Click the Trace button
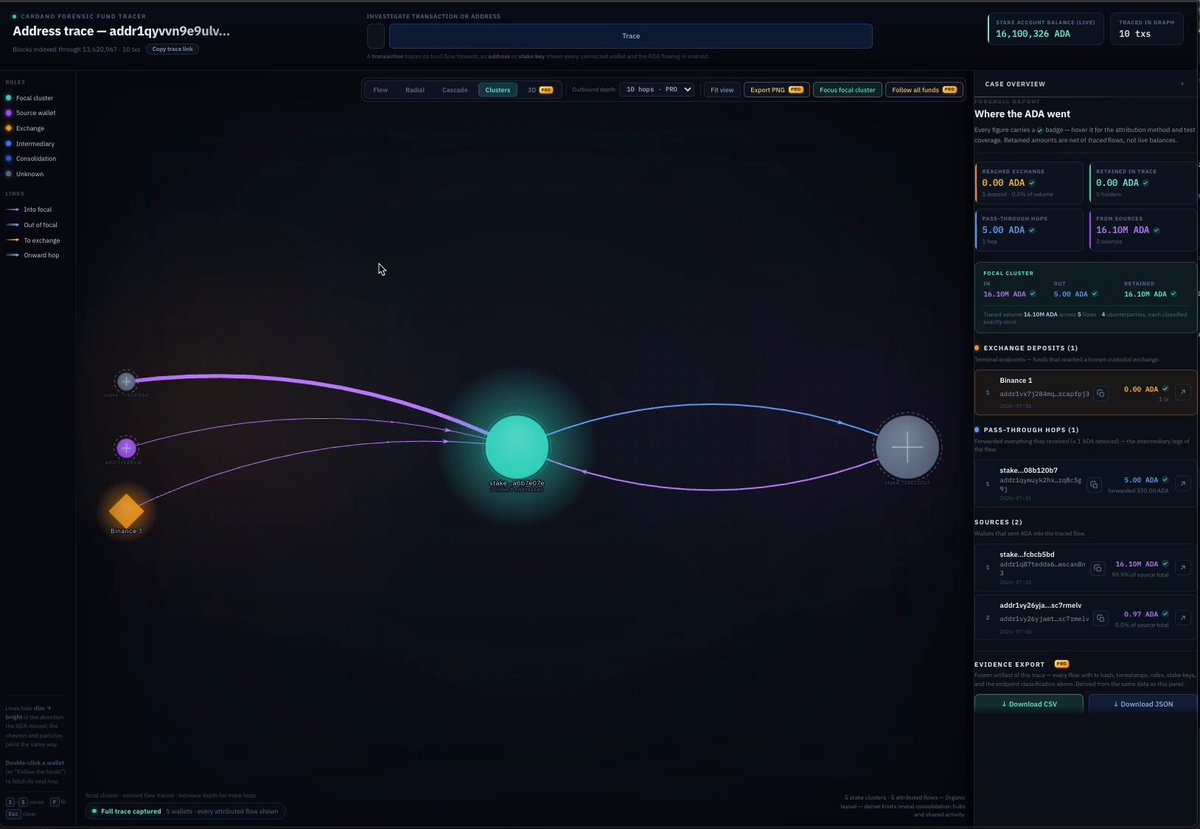This screenshot has height=829, width=1200. pyautogui.click(x=631, y=36)
